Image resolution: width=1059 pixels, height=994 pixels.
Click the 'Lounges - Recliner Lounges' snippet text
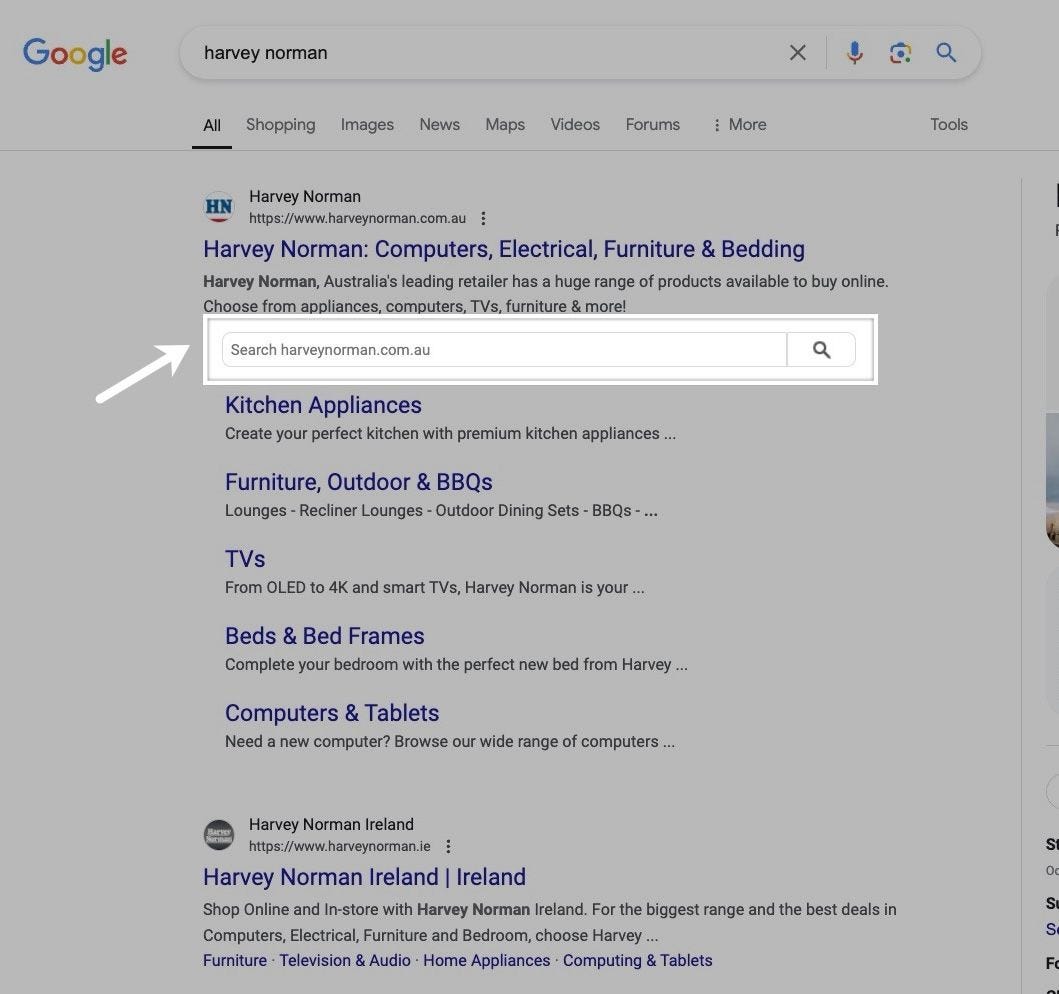coord(441,511)
